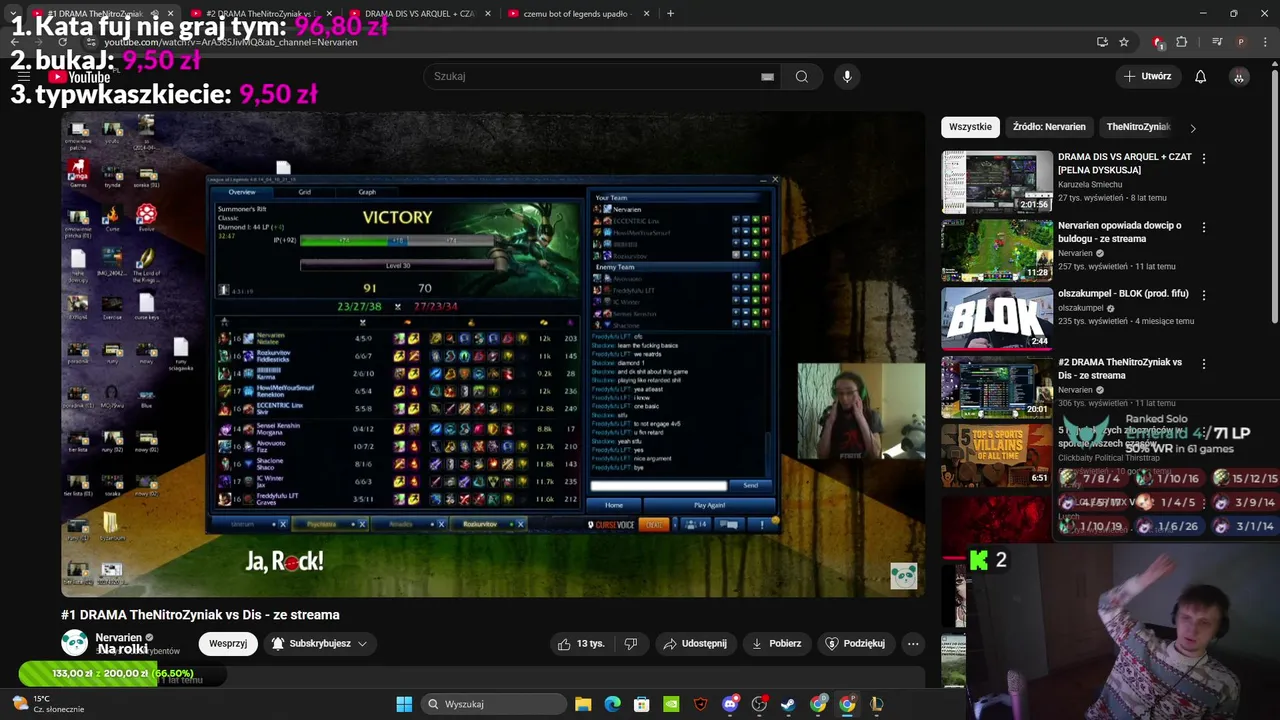Open Nervarien opowiada dowcip o buldogu title
This screenshot has height=720, width=1280.
coord(1120,232)
